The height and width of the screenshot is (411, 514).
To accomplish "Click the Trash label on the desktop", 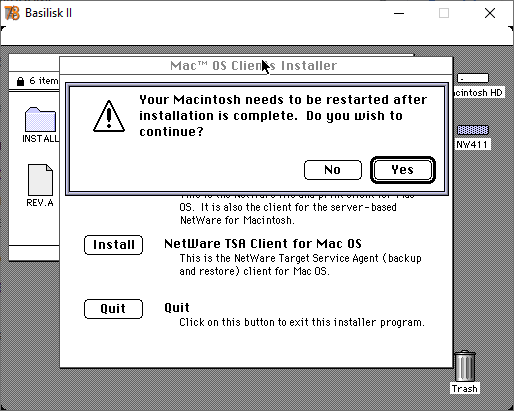I will tap(465, 389).
